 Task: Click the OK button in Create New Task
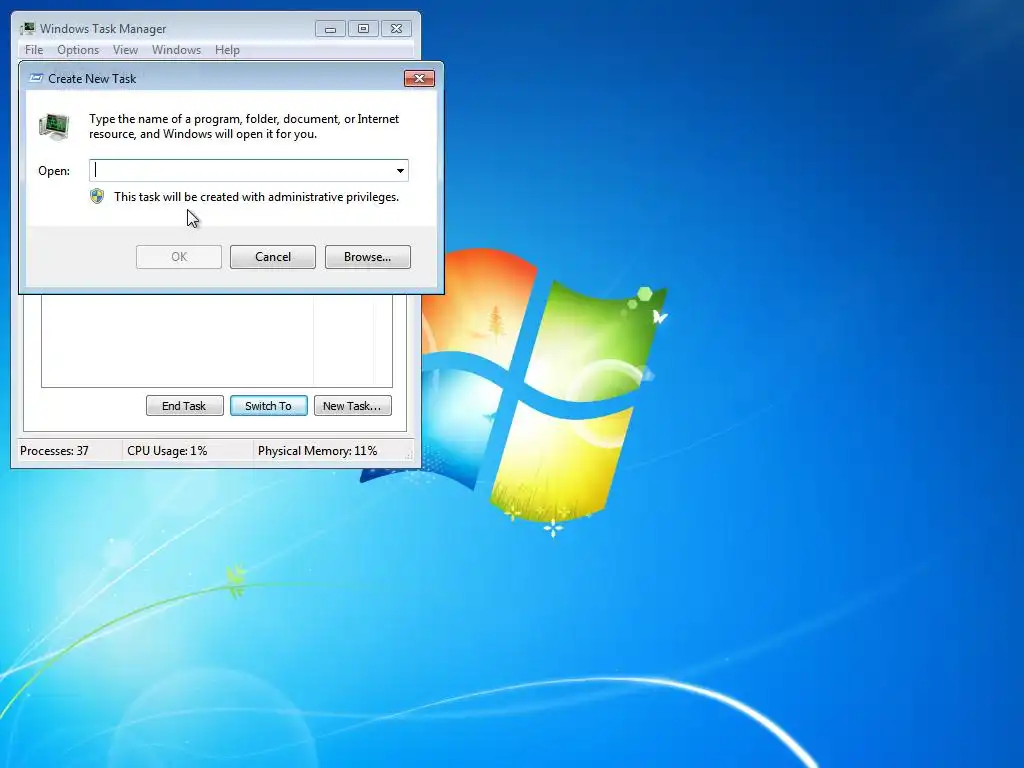click(179, 257)
